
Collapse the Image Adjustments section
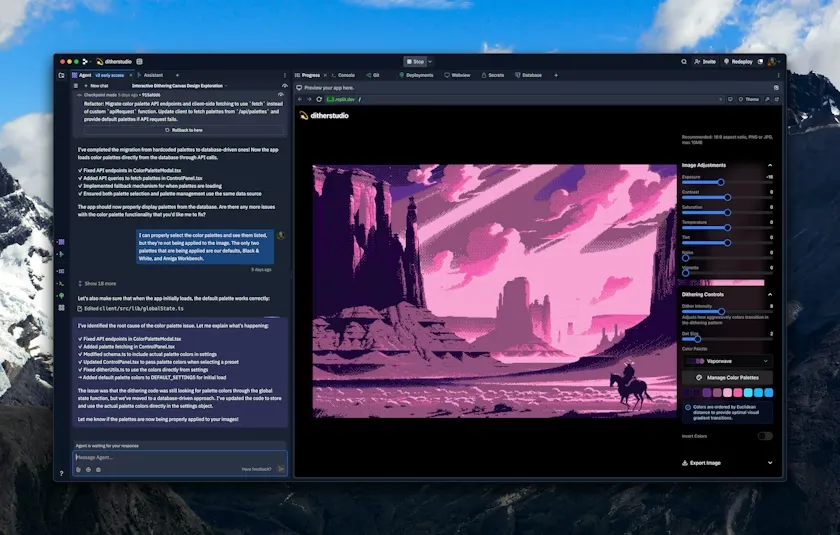click(x=769, y=165)
